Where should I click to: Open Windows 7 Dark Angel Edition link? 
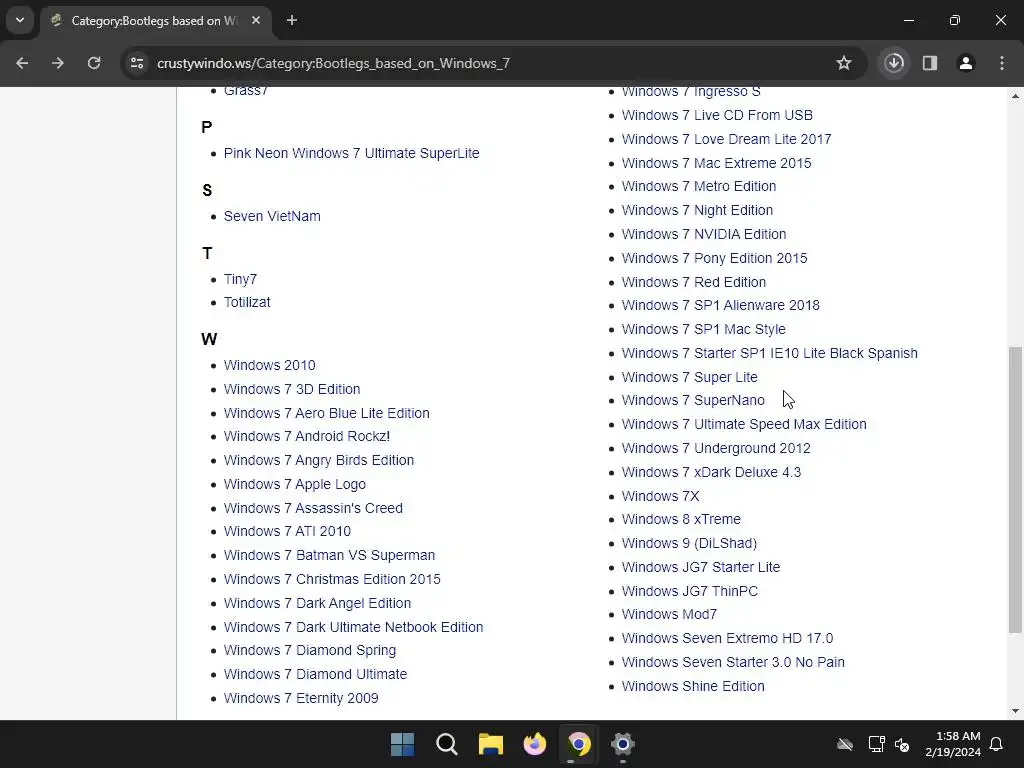pos(317,603)
